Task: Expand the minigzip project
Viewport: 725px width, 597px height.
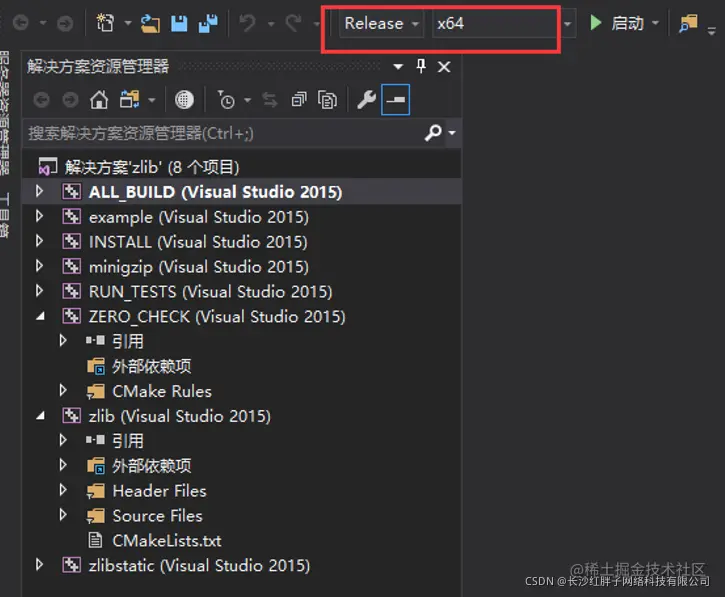Action: (39, 266)
